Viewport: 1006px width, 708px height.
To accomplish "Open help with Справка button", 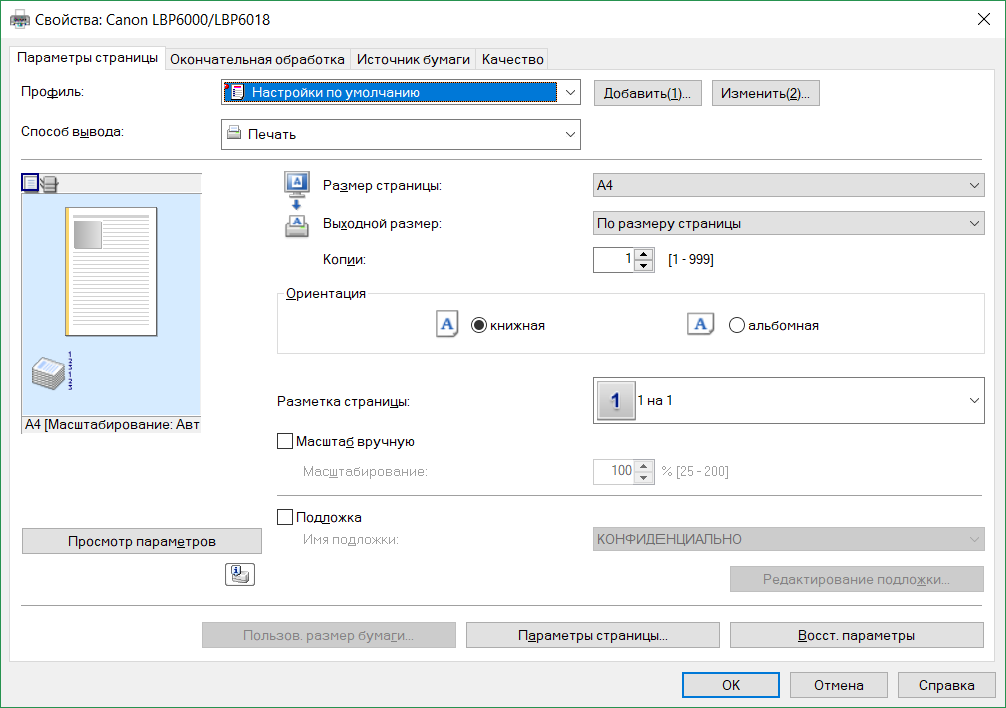I will point(946,685).
